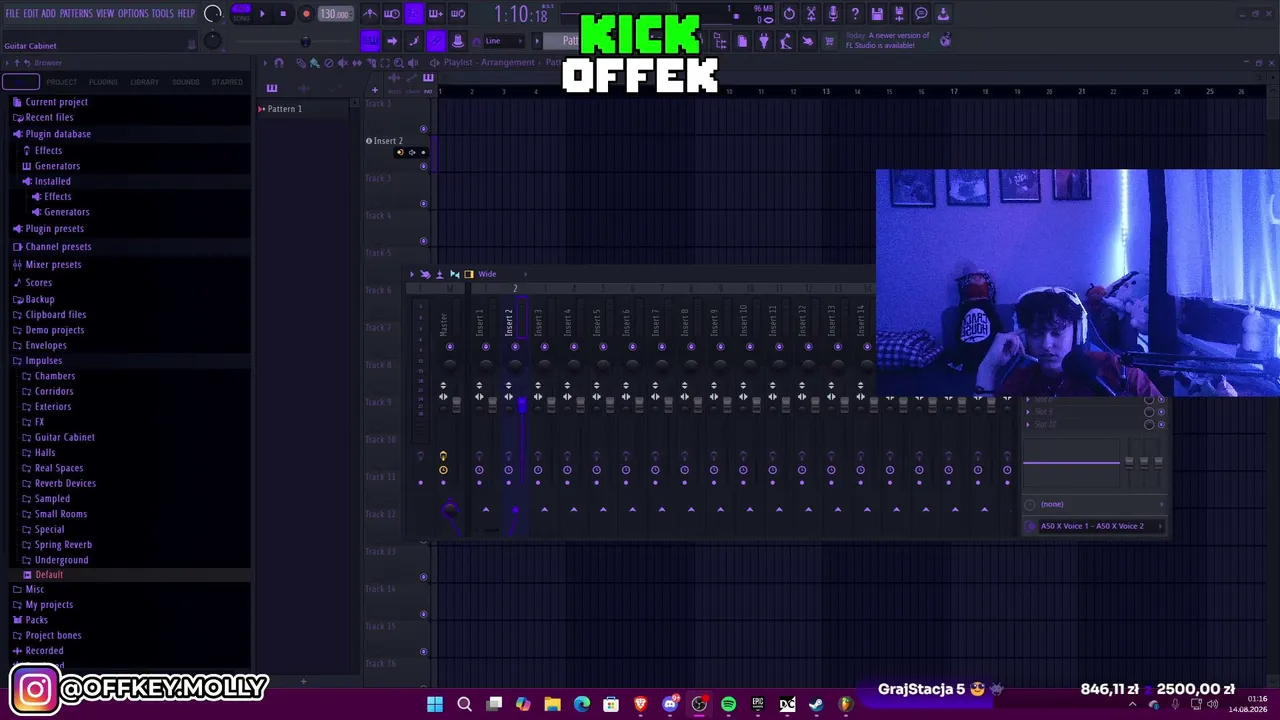Open the help question mark icon

pos(855,14)
